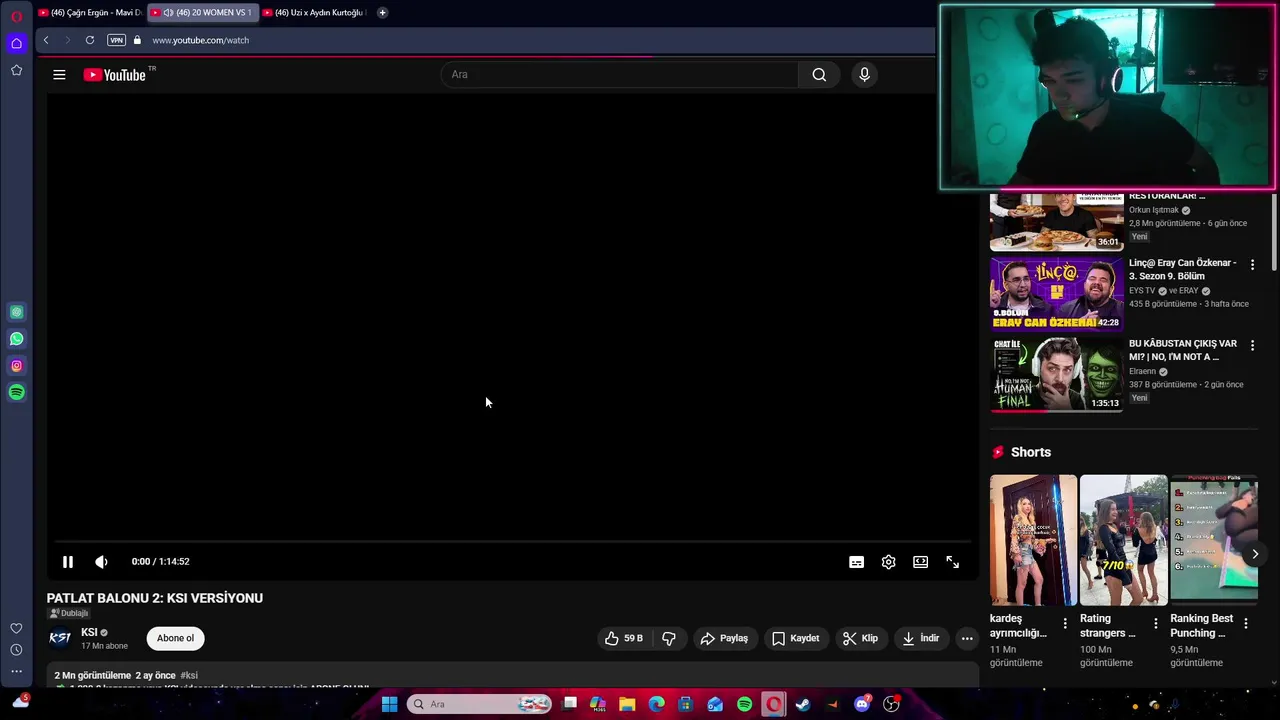Open WhatsApp in the Opera sidebar
Viewport: 1280px width, 720px height.
(16, 339)
